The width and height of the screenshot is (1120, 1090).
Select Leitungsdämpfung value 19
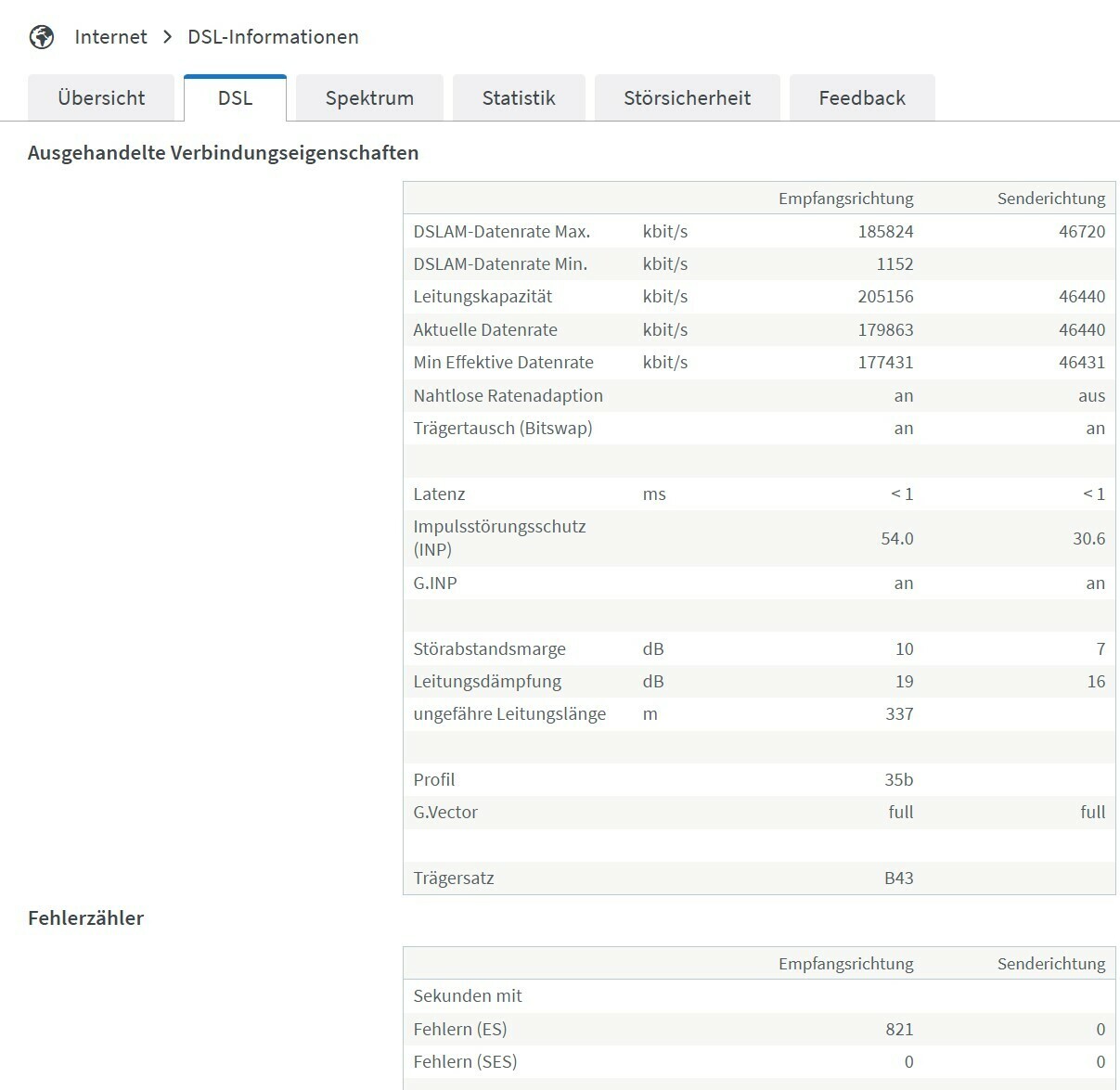904,682
